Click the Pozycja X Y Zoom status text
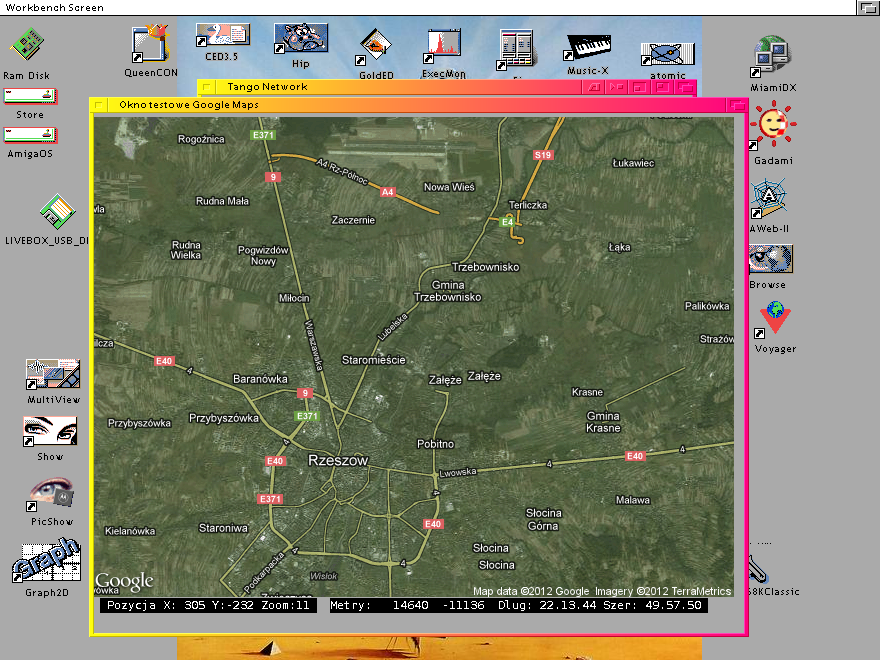The height and width of the screenshot is (660, 880). 208,606
